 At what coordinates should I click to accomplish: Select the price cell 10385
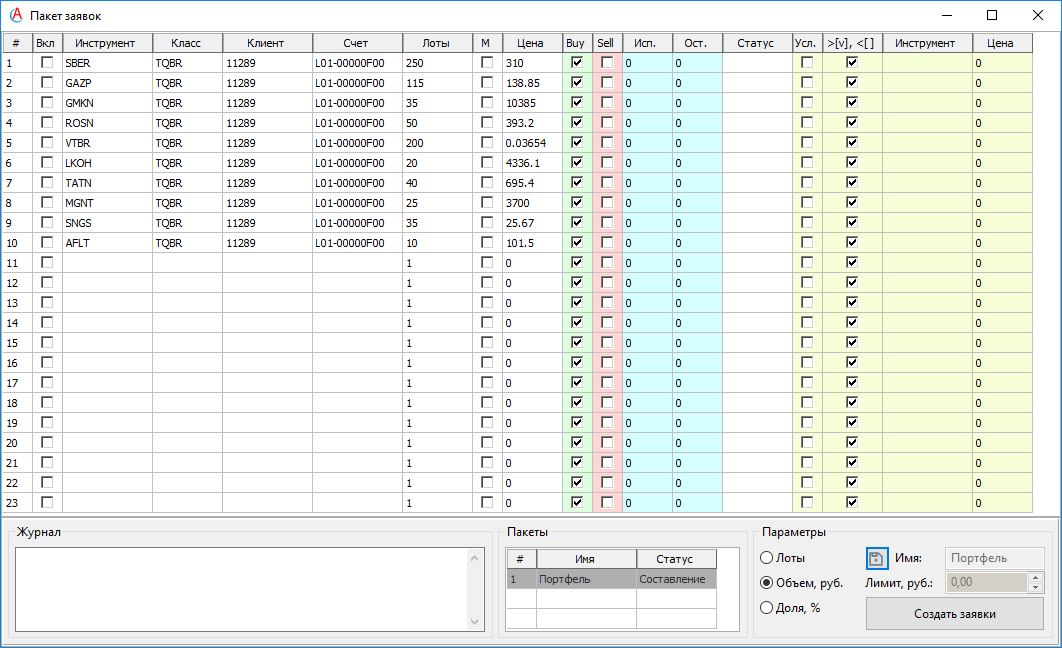[x=532, y=103]
